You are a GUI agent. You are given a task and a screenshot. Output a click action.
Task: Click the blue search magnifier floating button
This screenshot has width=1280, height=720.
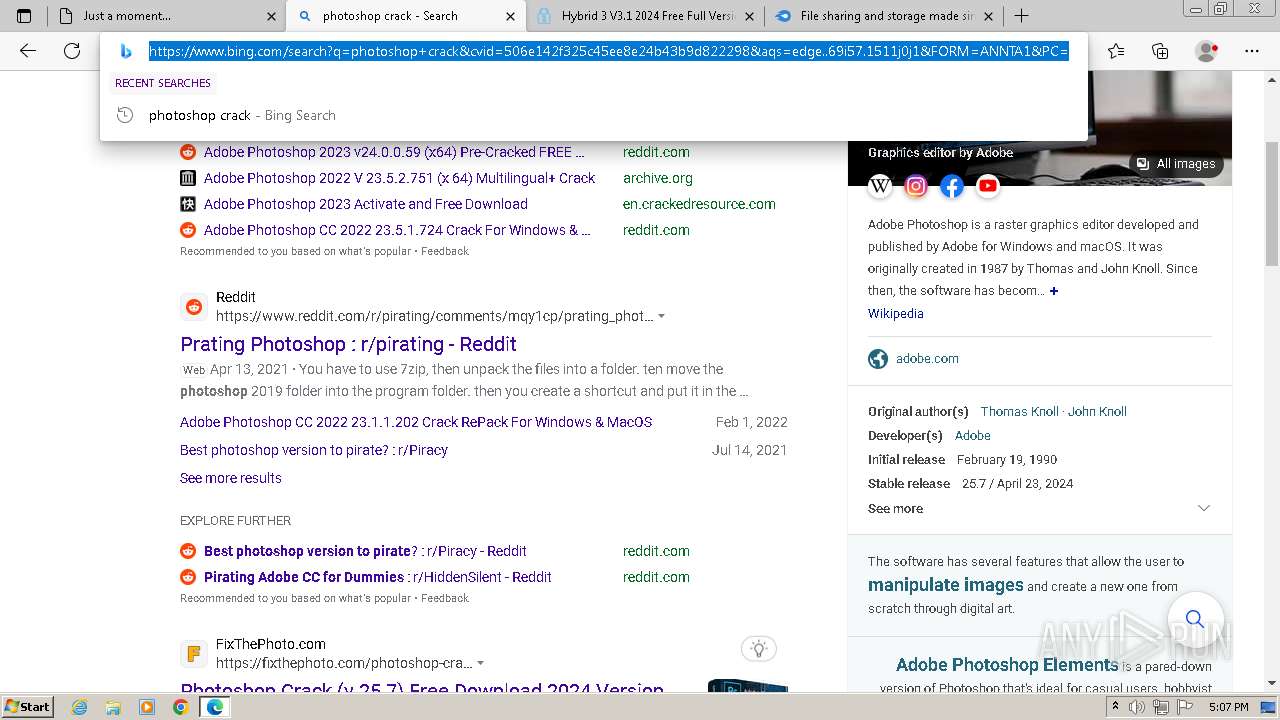click(x=1194, y=619)
